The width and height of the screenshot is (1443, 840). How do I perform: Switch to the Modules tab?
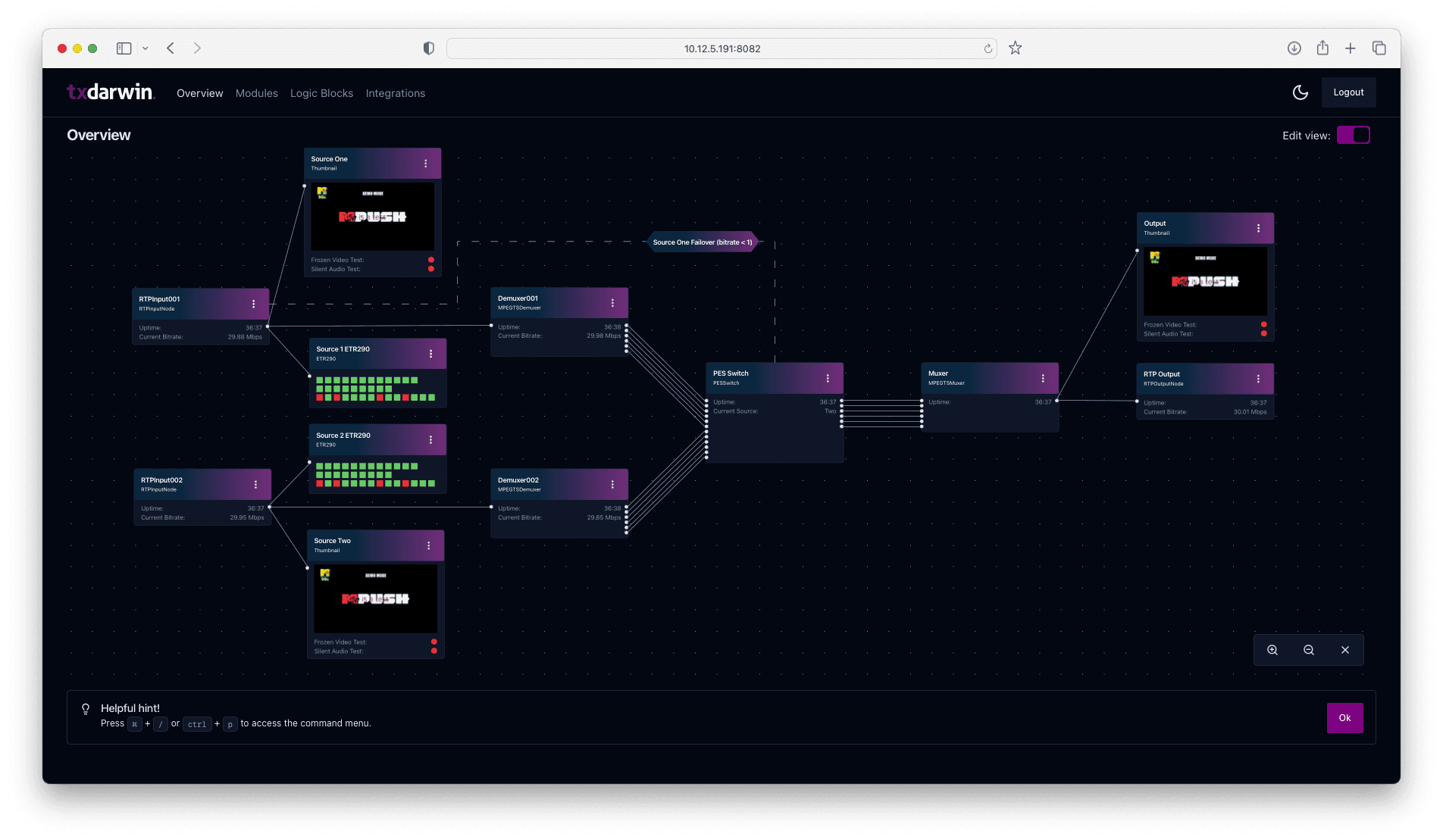256,92
